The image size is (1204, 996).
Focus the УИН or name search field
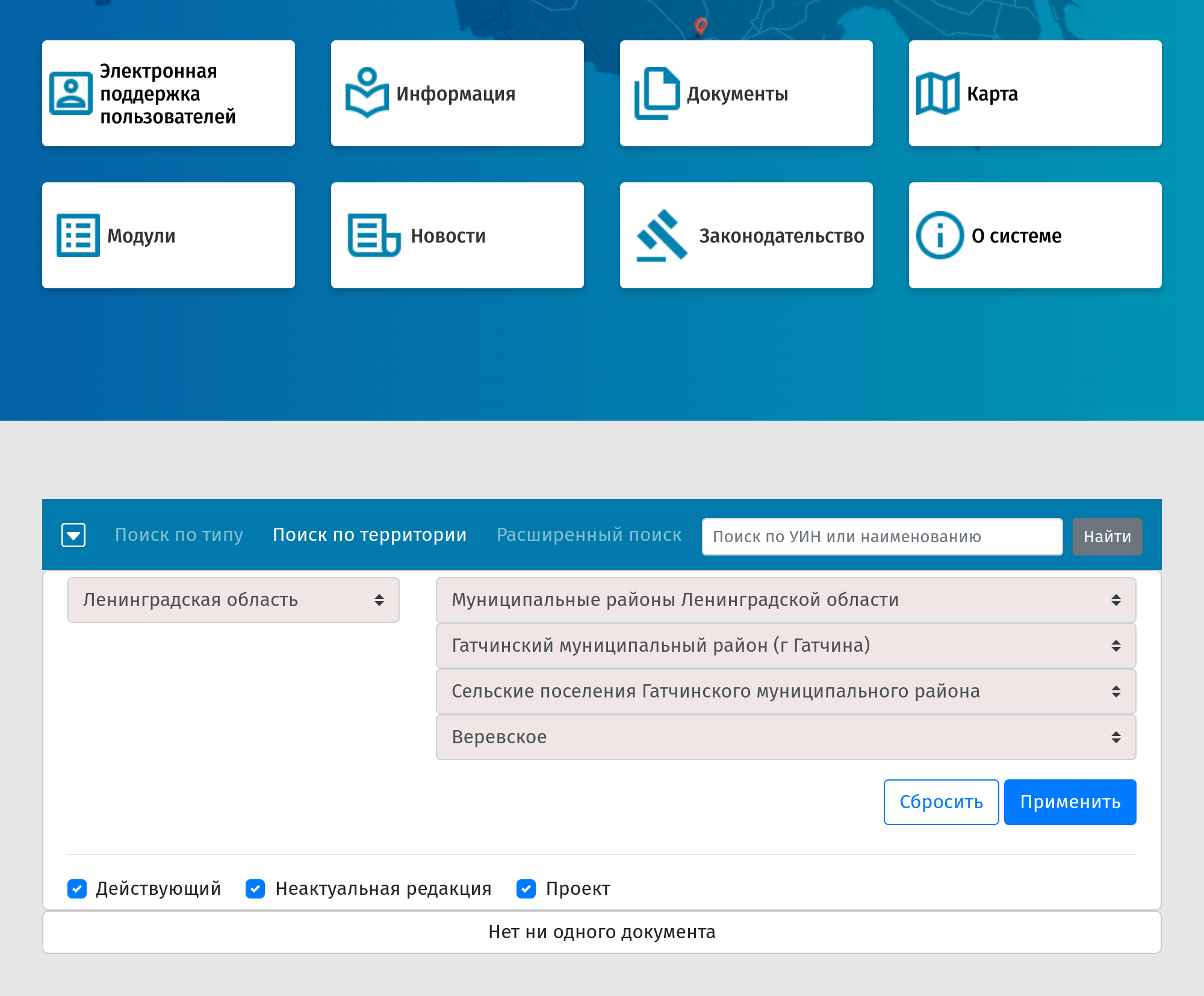(883, 537)
